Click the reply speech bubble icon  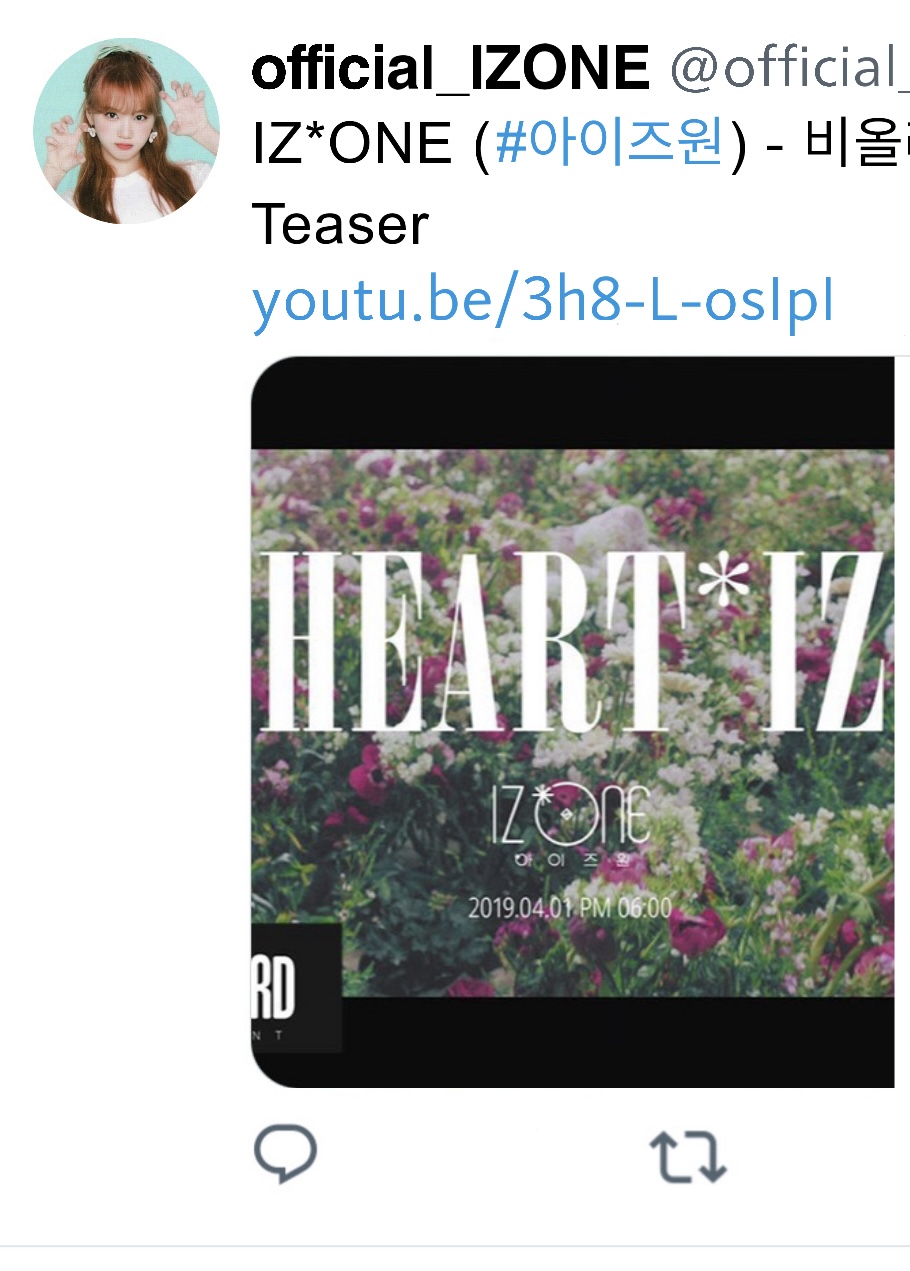pos(285,1155)
